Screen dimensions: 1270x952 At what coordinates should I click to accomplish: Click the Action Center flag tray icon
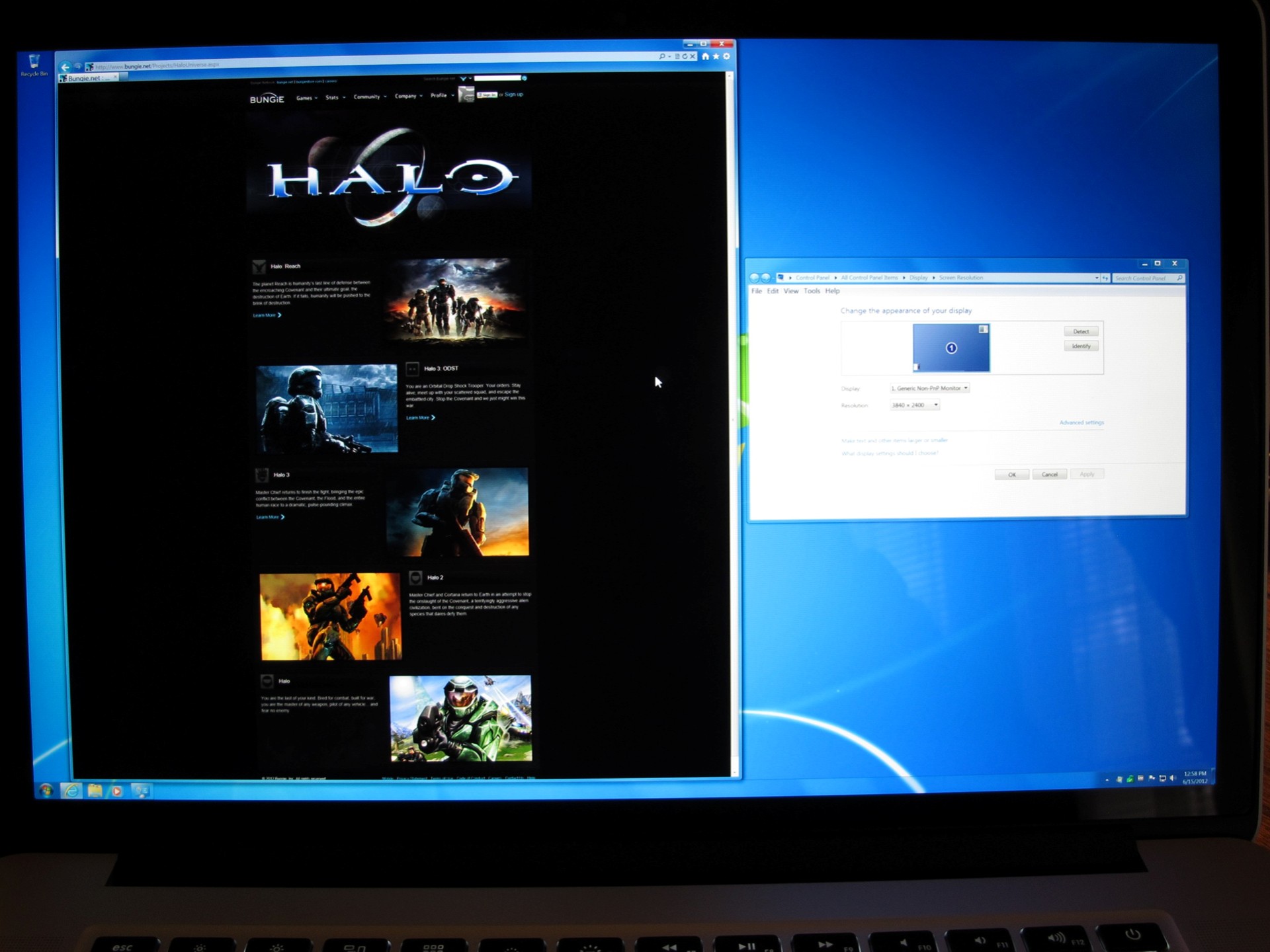[1152, 779]
